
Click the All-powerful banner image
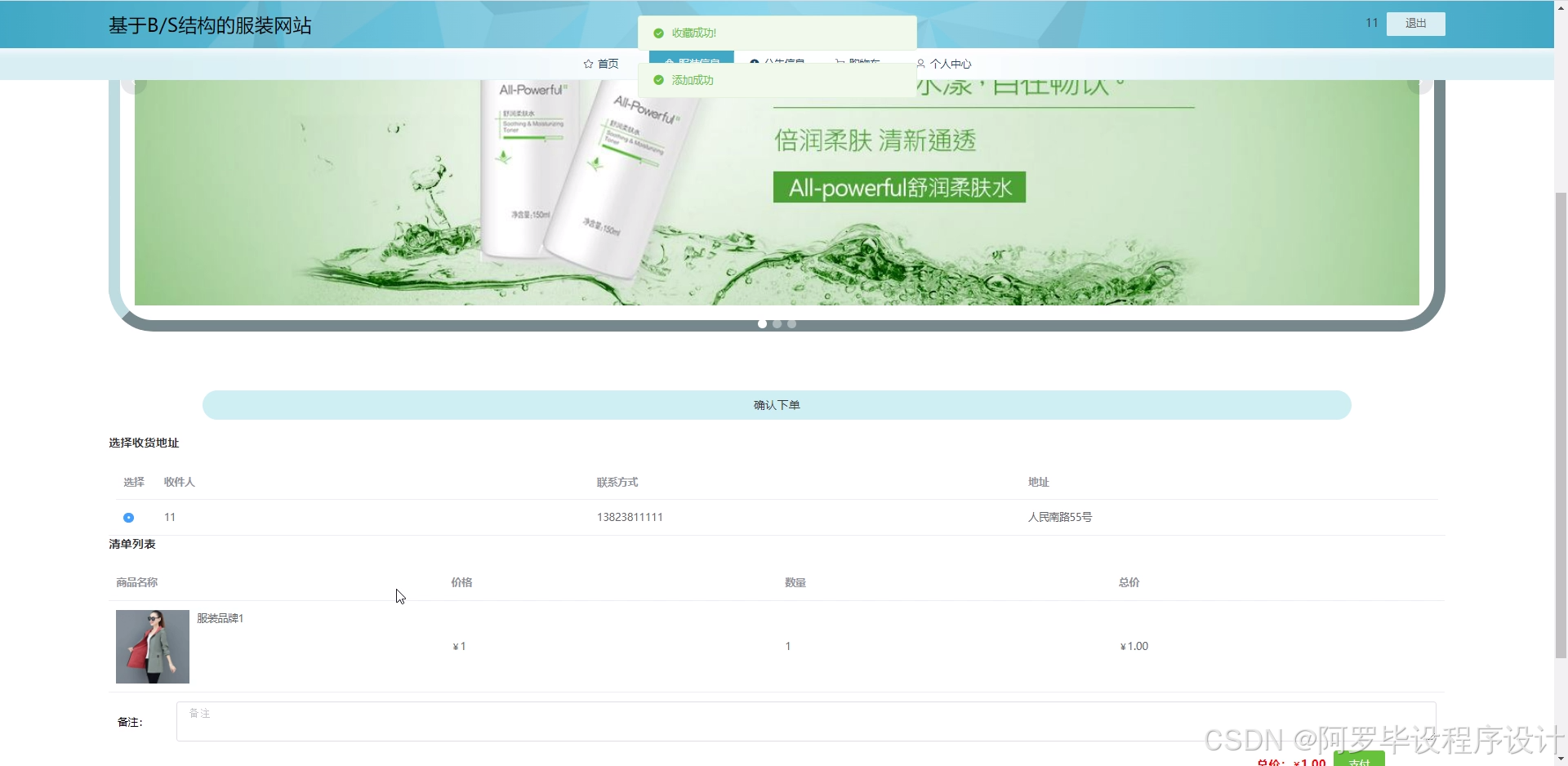click(777, 193)
